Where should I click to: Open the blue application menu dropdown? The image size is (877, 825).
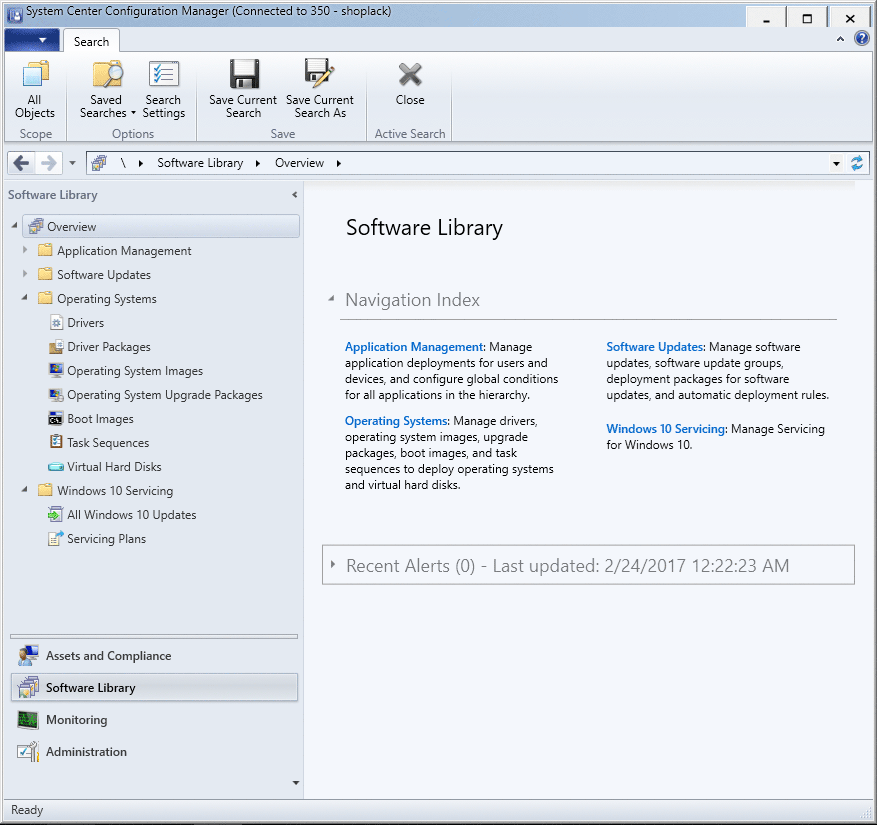pyautogui.click(x=32, y=40)
